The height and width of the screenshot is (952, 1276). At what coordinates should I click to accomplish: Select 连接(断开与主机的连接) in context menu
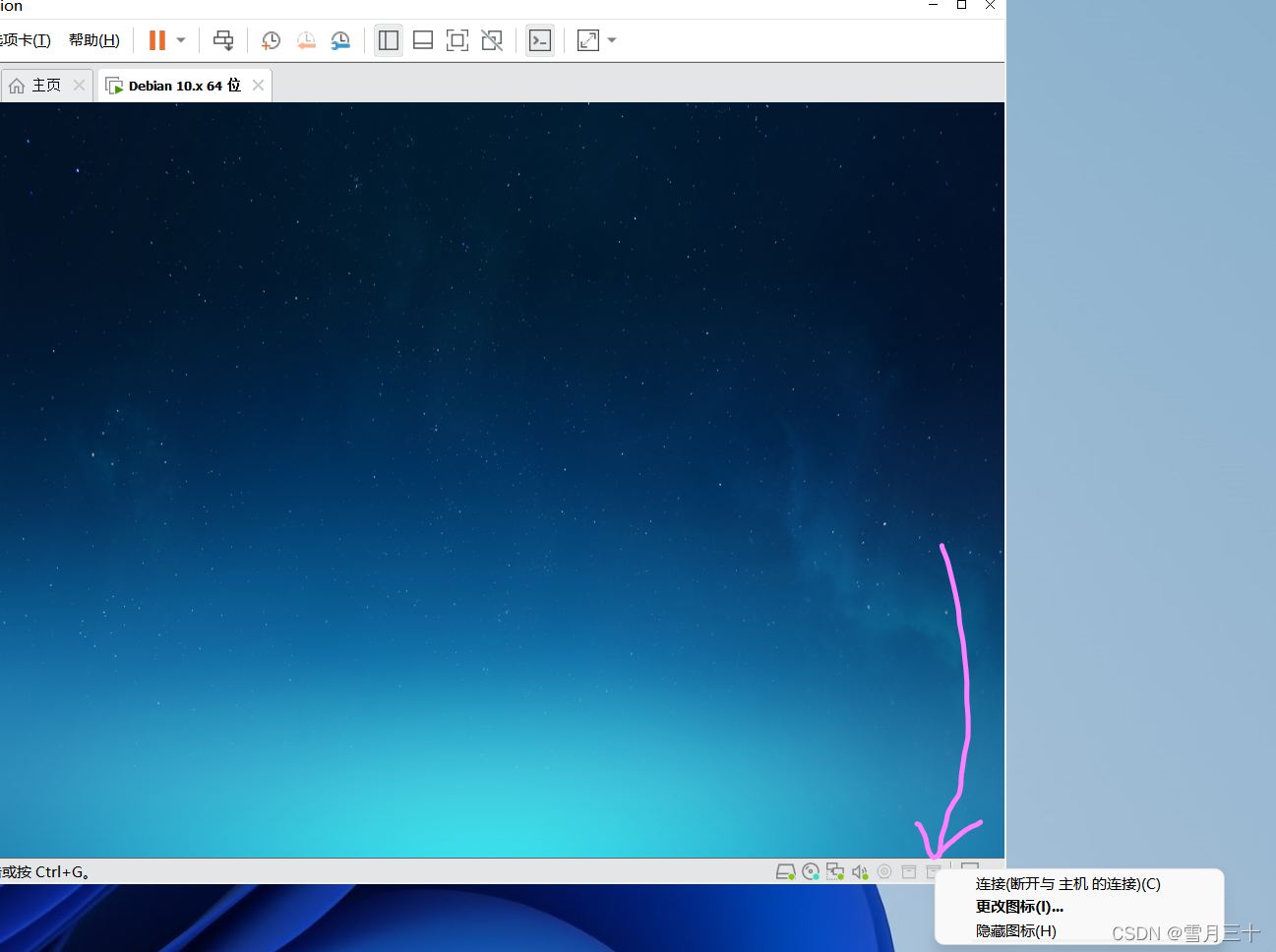point(1067,884)
